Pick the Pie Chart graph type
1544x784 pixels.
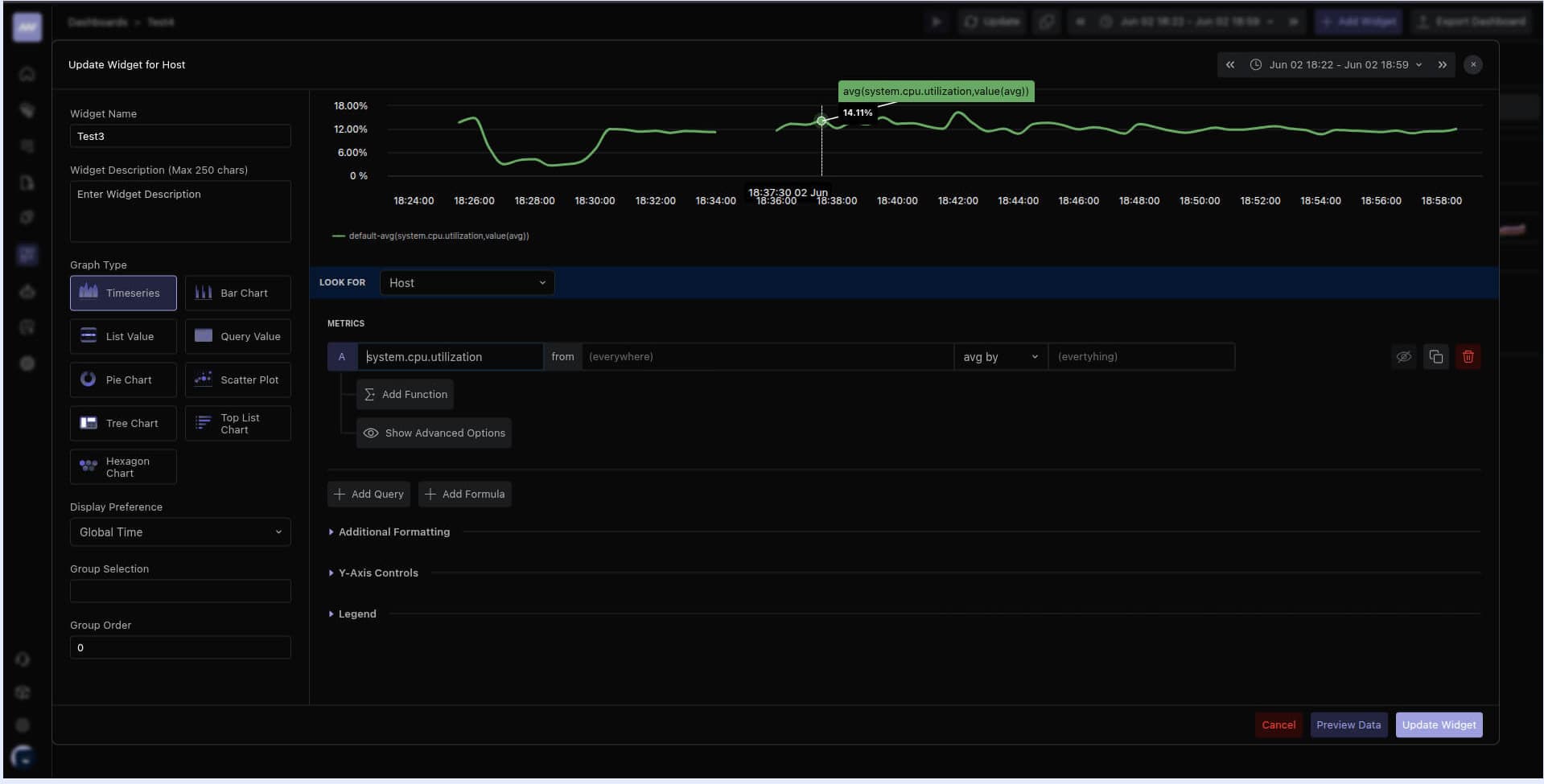(x=123, y=380)
